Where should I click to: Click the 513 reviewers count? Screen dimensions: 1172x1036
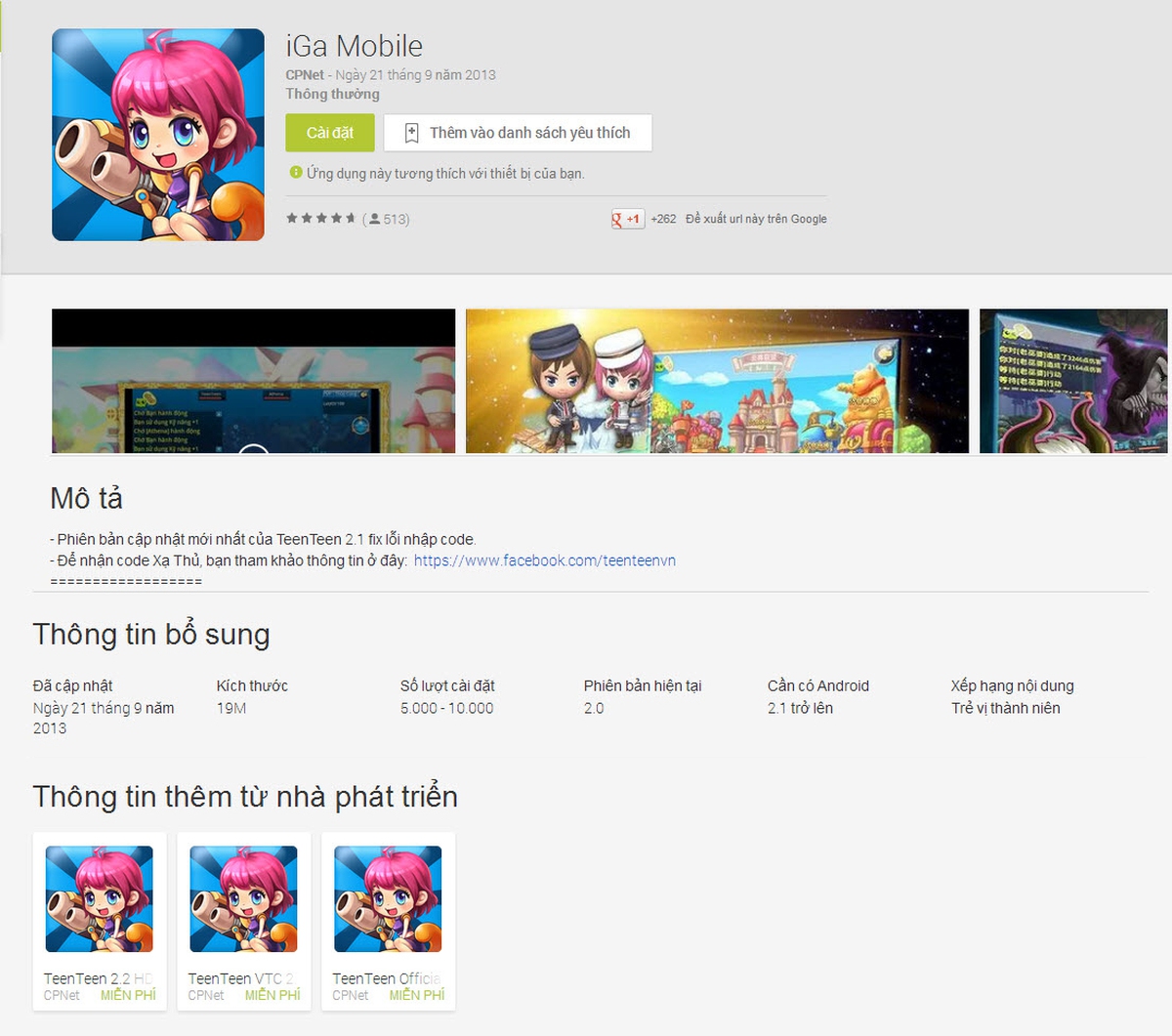pos(387,220)
